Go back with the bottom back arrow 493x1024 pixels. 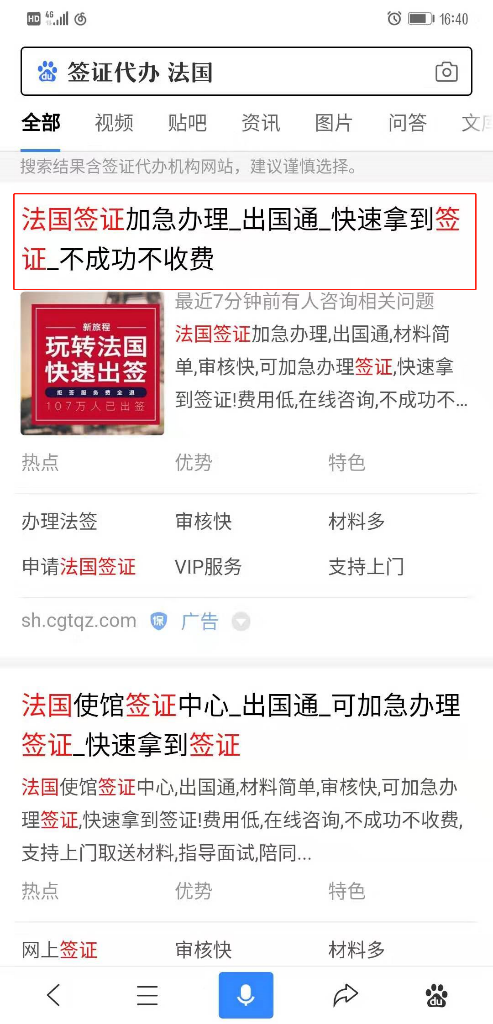[x=55, y=995]
